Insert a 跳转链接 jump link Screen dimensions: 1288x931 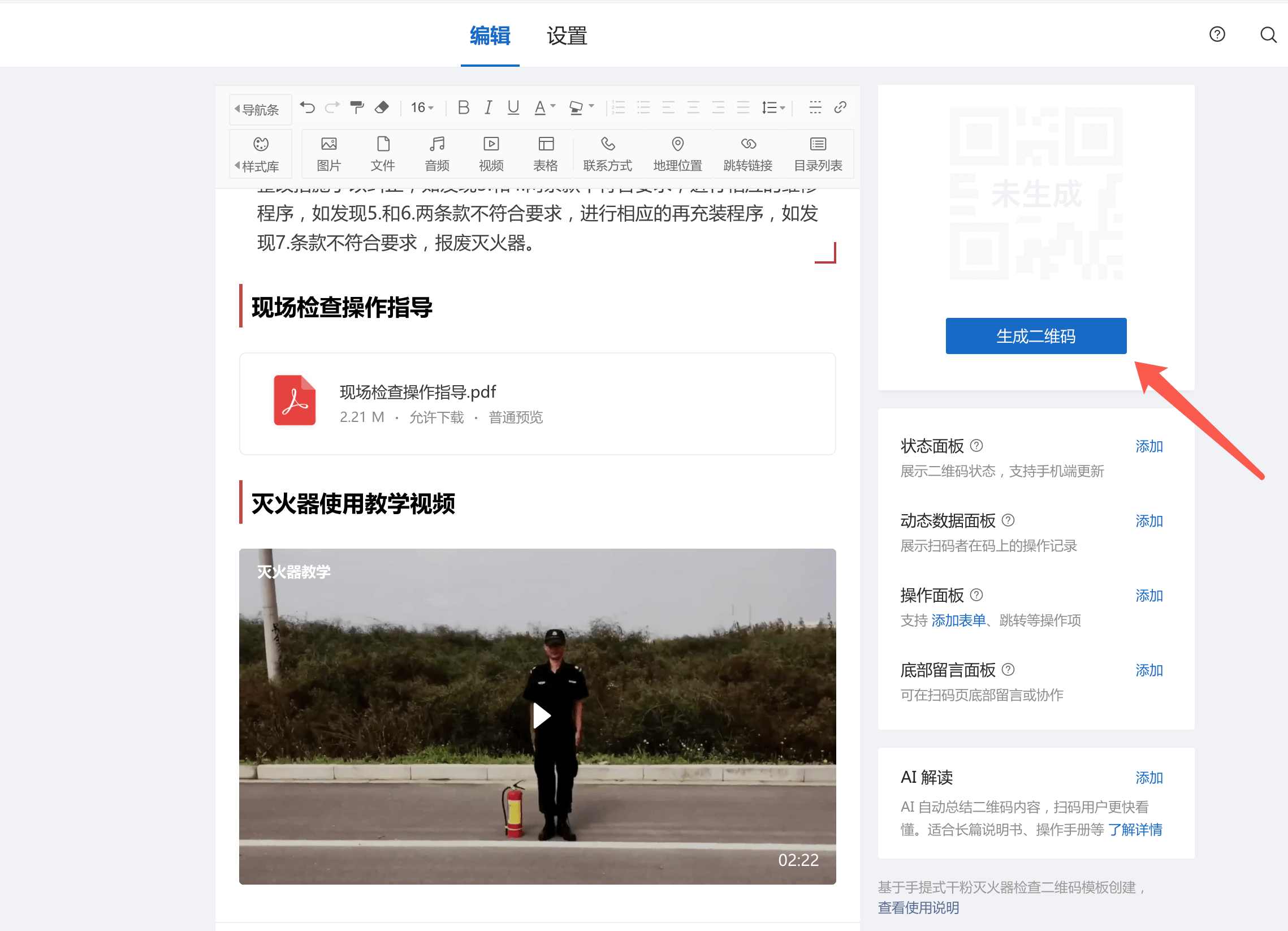point(748,154)
